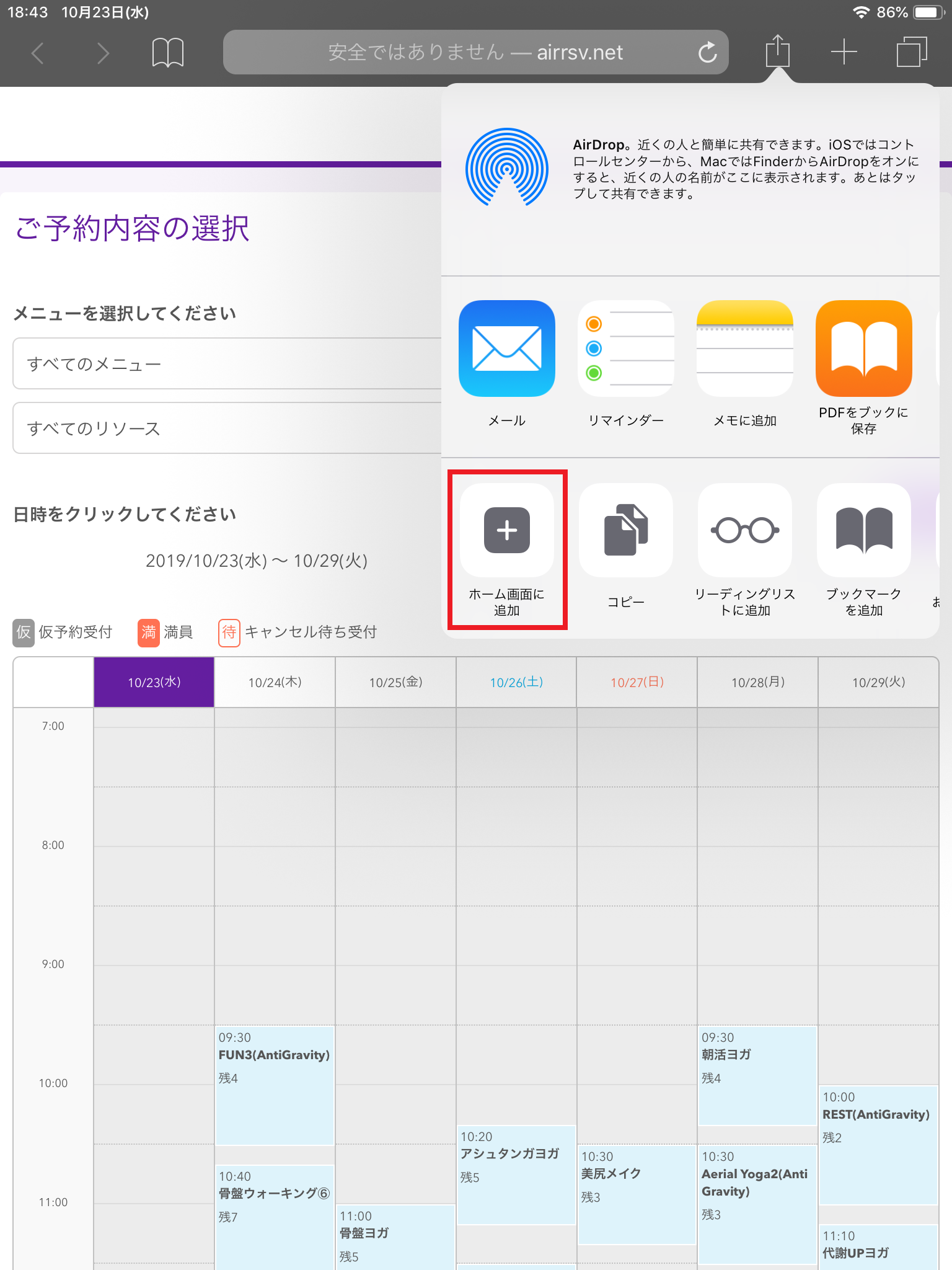
Task: Tap the battery 86% status indicator
Action: 910,12
